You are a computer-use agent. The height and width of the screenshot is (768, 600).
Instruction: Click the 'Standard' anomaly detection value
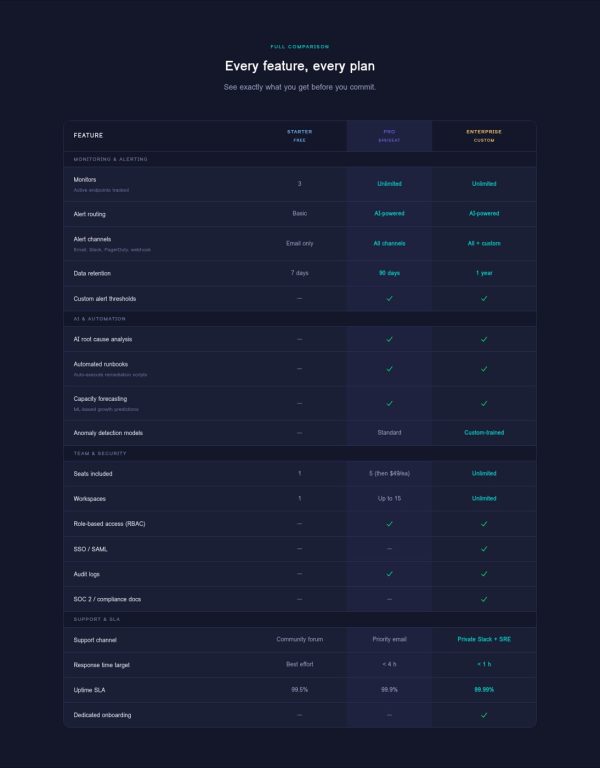(389, 432)
